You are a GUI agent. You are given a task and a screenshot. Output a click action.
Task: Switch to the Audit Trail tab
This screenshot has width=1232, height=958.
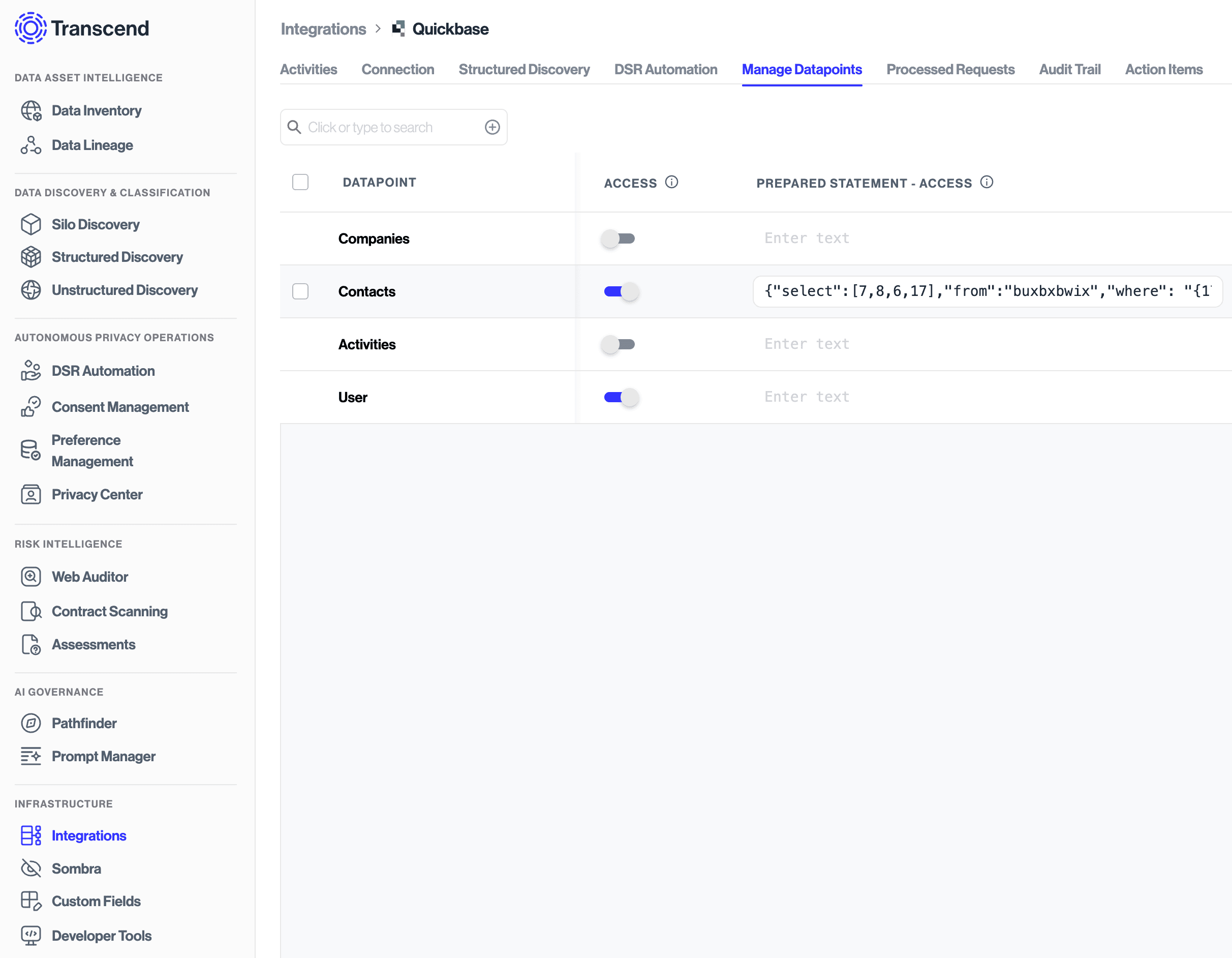click(1070, 69)
